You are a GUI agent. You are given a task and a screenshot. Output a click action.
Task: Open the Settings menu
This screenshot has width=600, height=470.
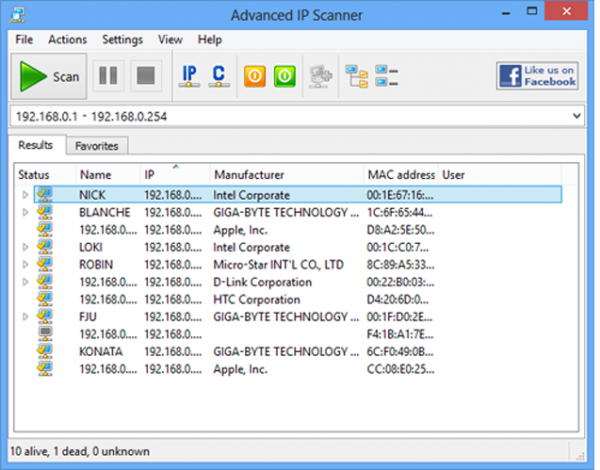coord(122,40)
